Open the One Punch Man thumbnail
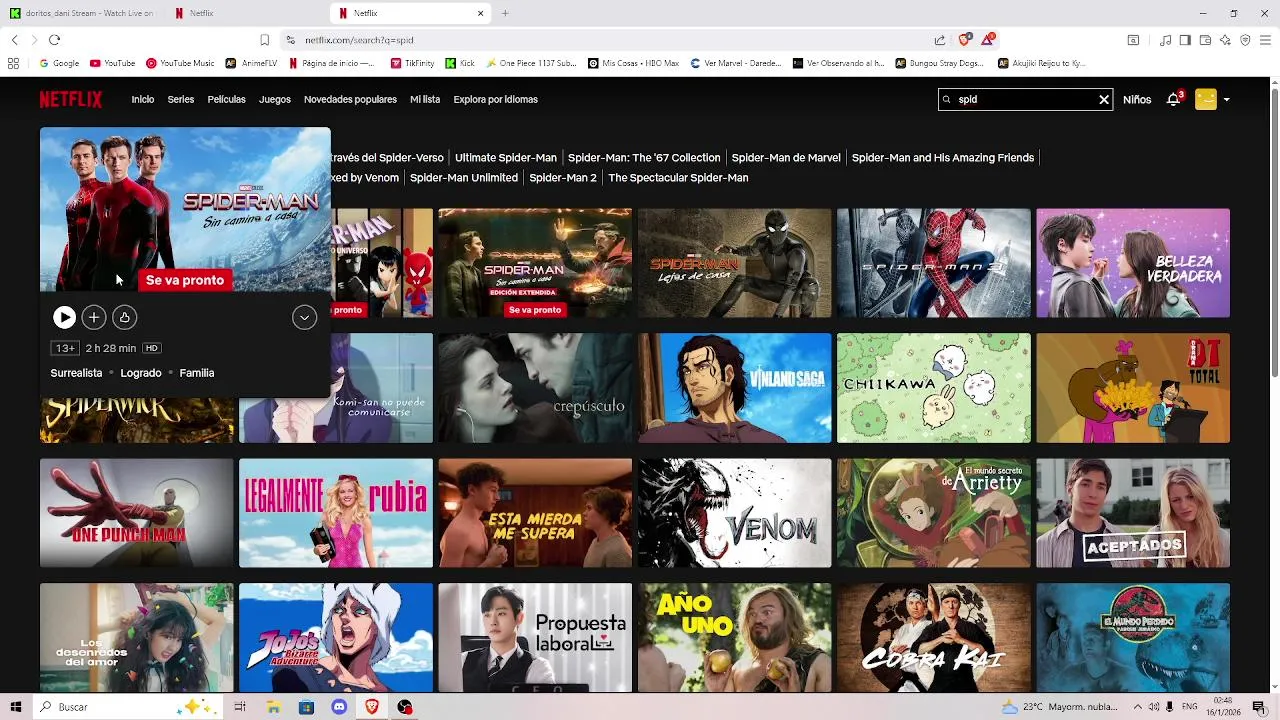1280x720 pixels. point(136,513)
